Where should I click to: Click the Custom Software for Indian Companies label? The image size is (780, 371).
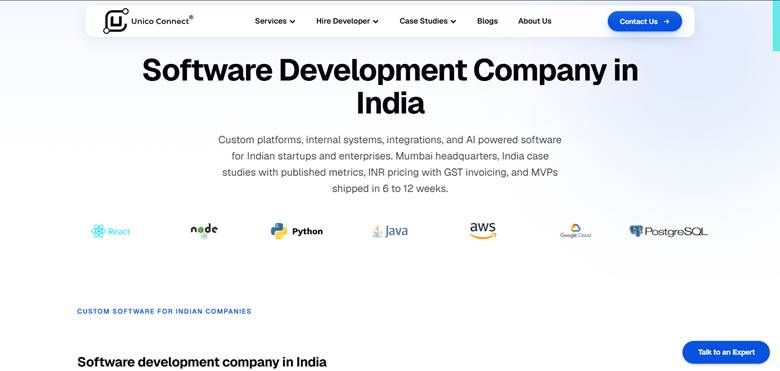(164, 311)
